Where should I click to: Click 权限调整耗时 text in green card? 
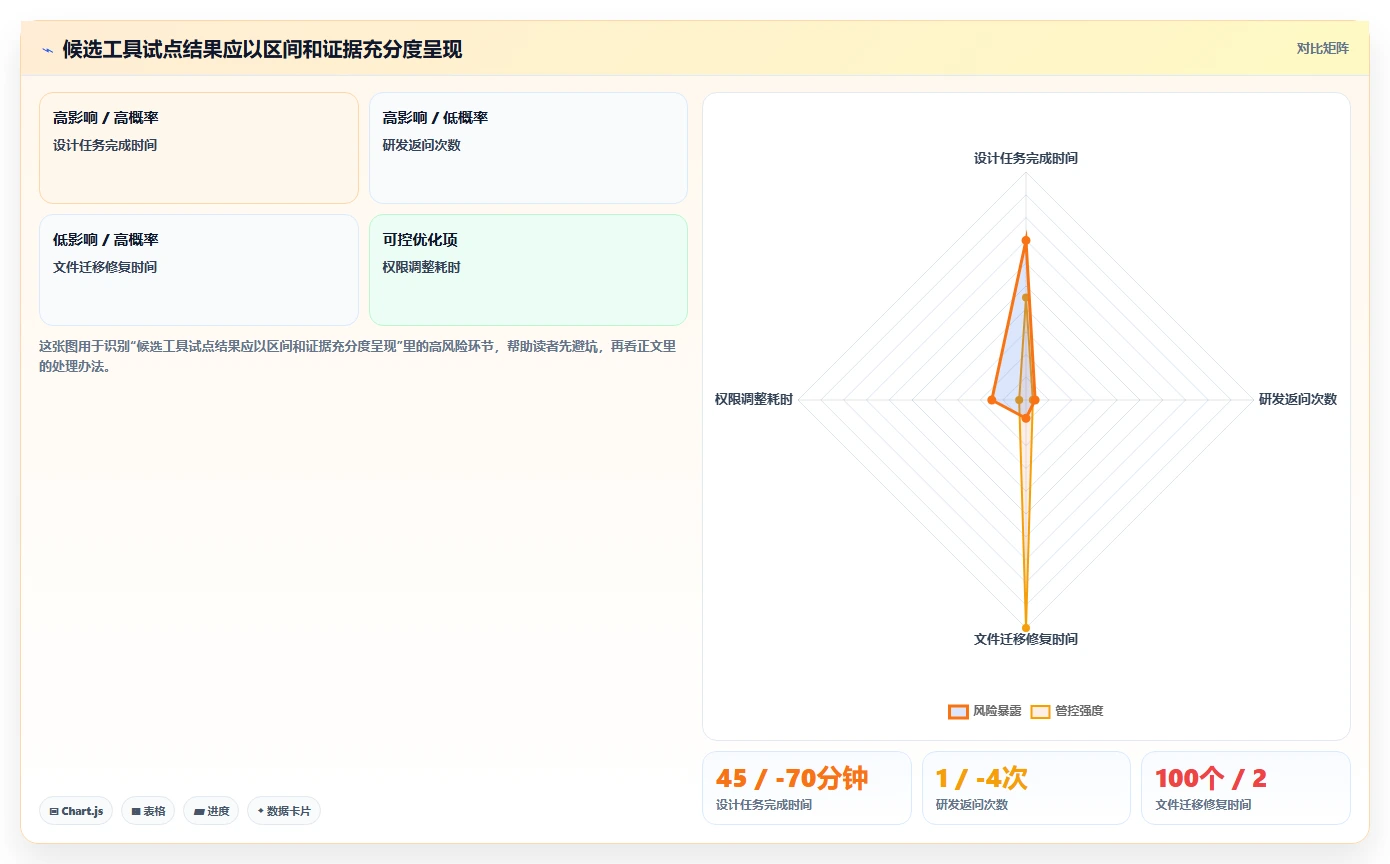[422, 267]
